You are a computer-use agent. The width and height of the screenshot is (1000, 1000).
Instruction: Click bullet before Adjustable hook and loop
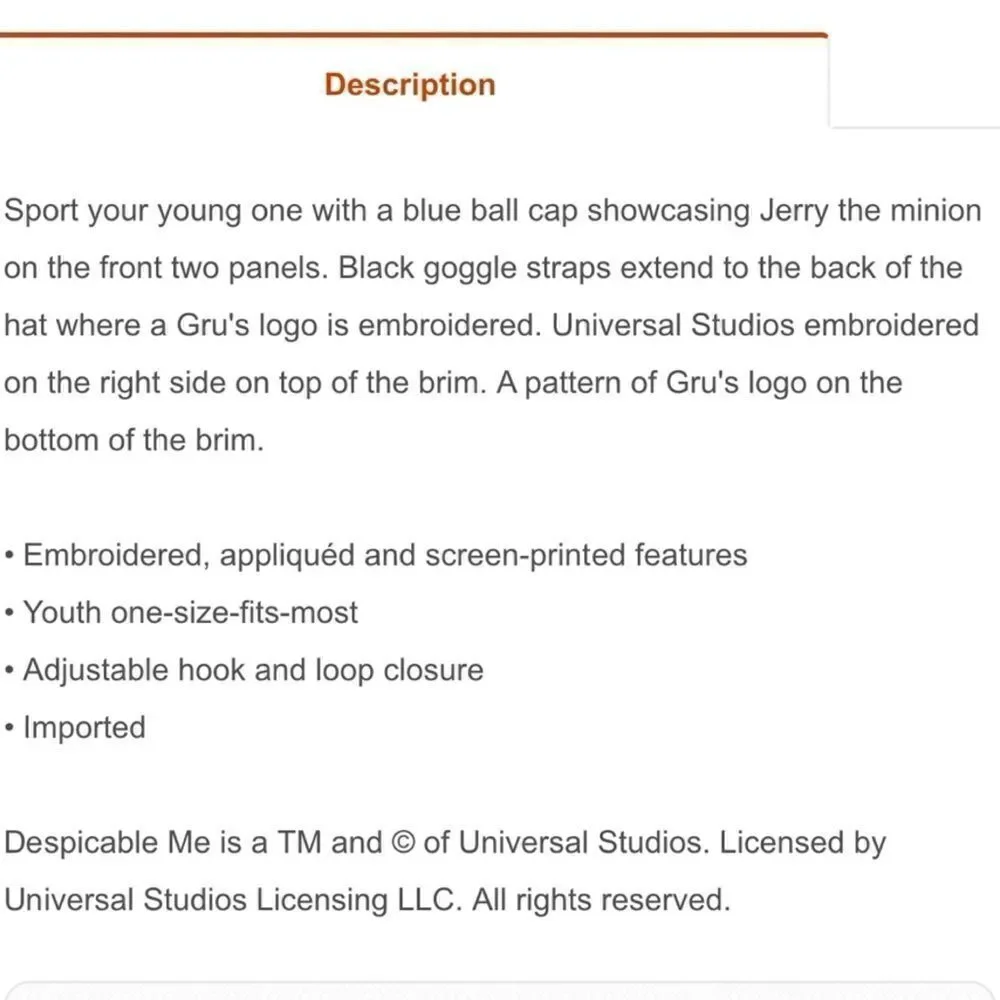click(x=9, y=670)
